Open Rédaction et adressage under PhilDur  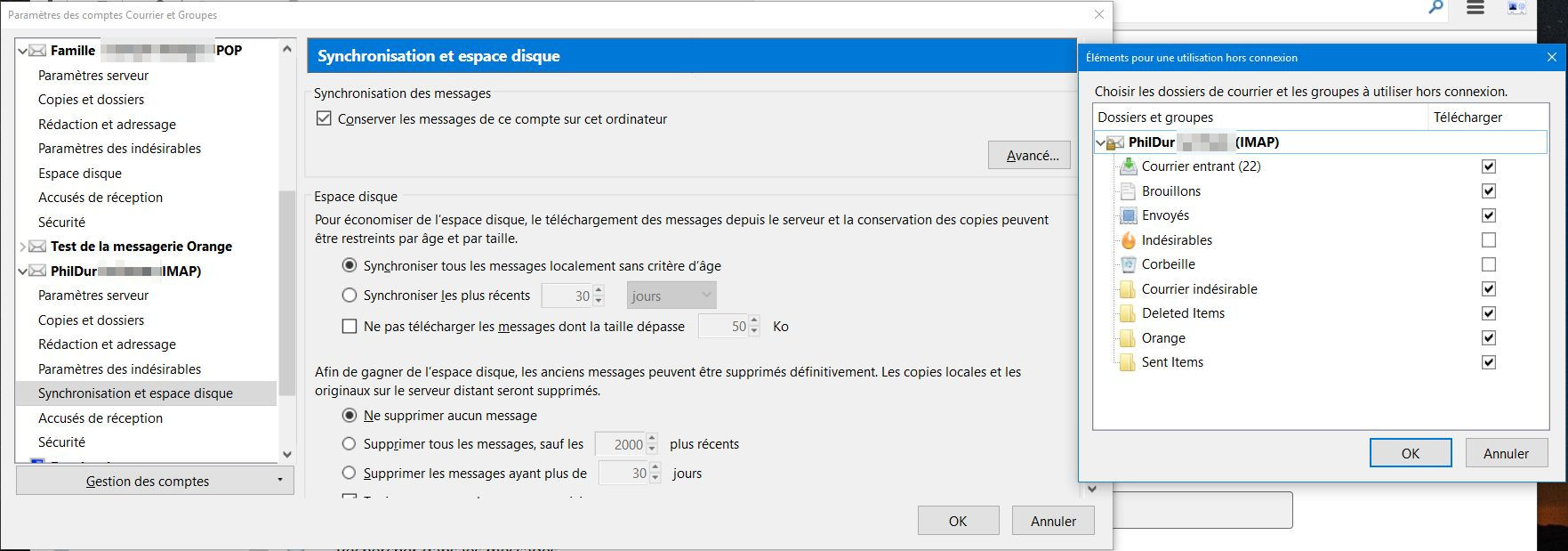[107, 344]
